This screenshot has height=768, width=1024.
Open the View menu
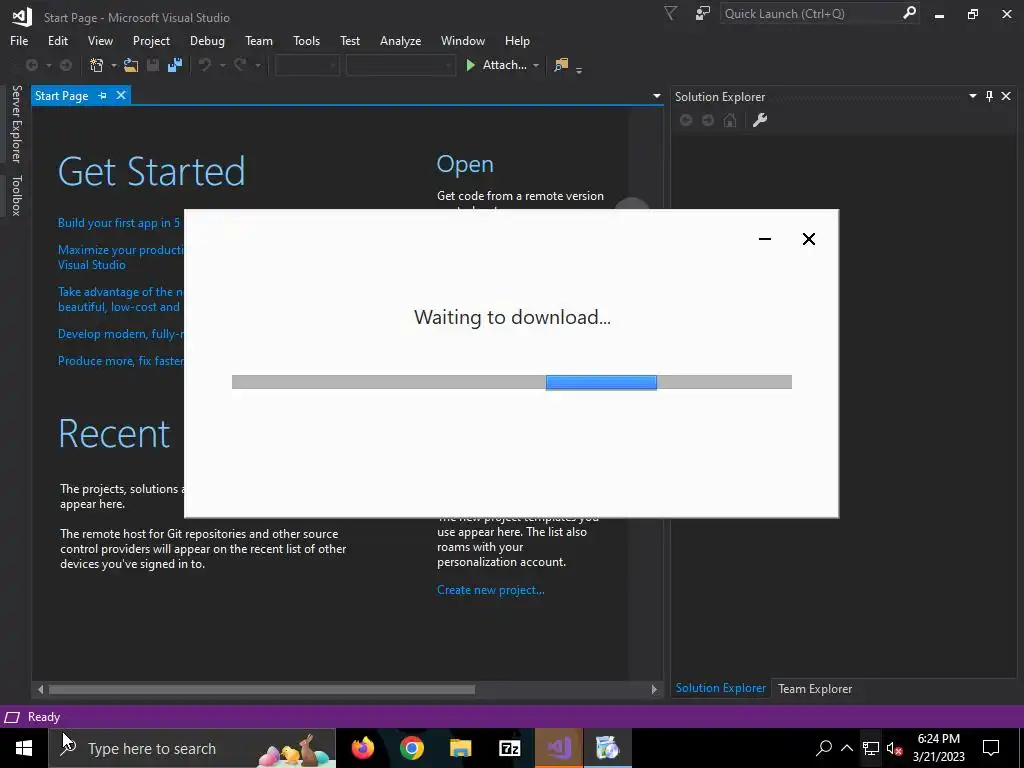pyautogui.click(x=100, y=40)
